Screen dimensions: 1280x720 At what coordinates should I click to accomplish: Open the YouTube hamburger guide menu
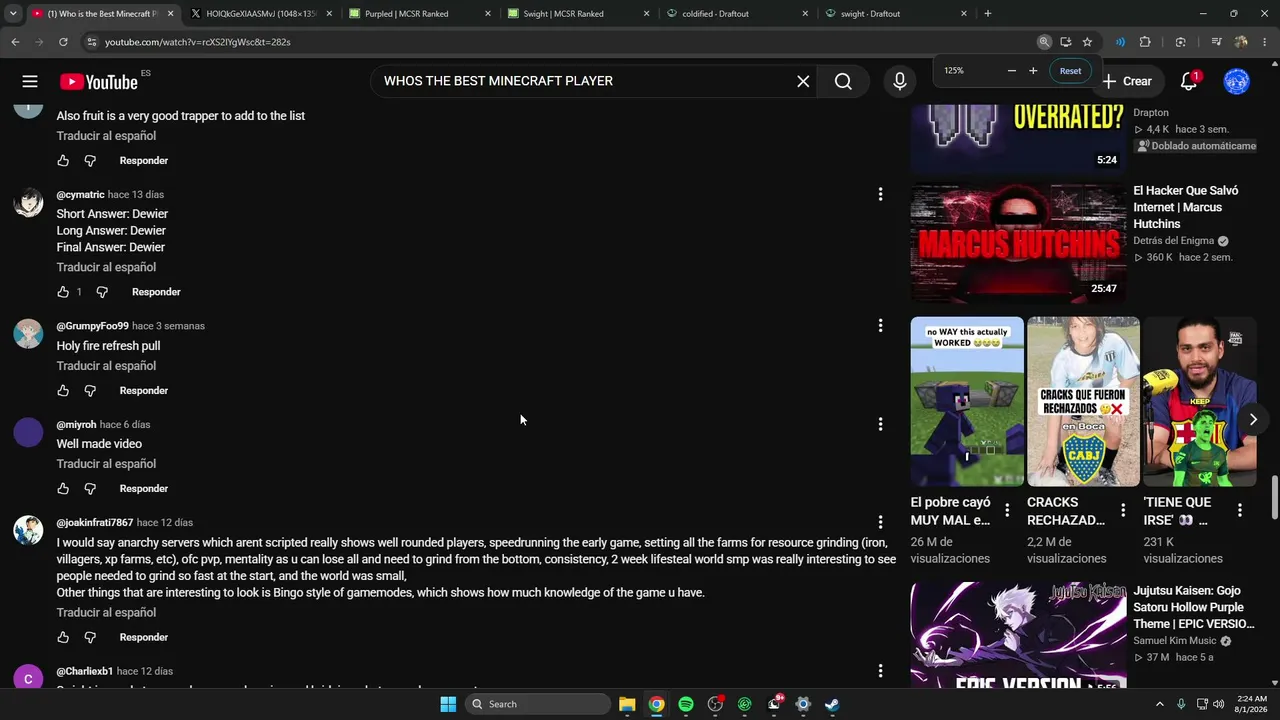30,82
